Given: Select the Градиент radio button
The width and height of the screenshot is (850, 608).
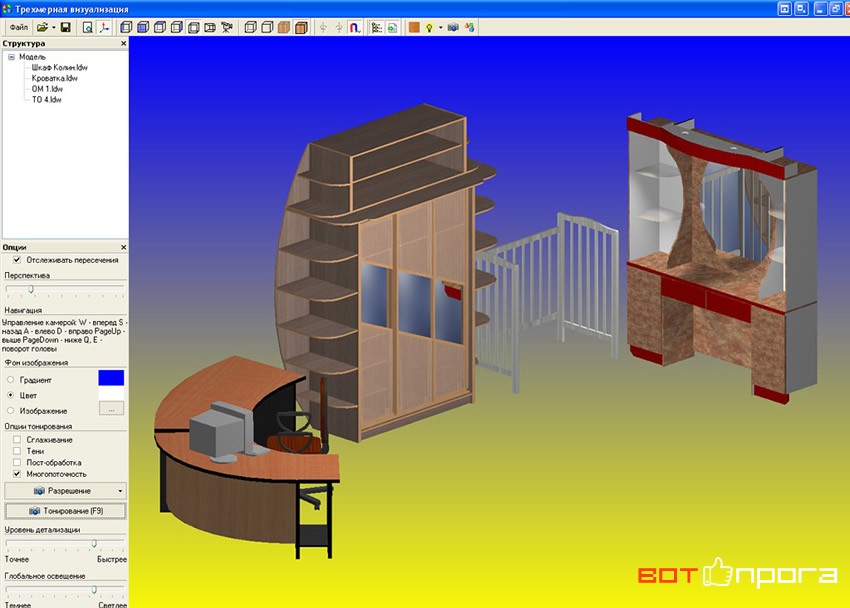Looking at the screenshot, I should (x=10, y=380).
